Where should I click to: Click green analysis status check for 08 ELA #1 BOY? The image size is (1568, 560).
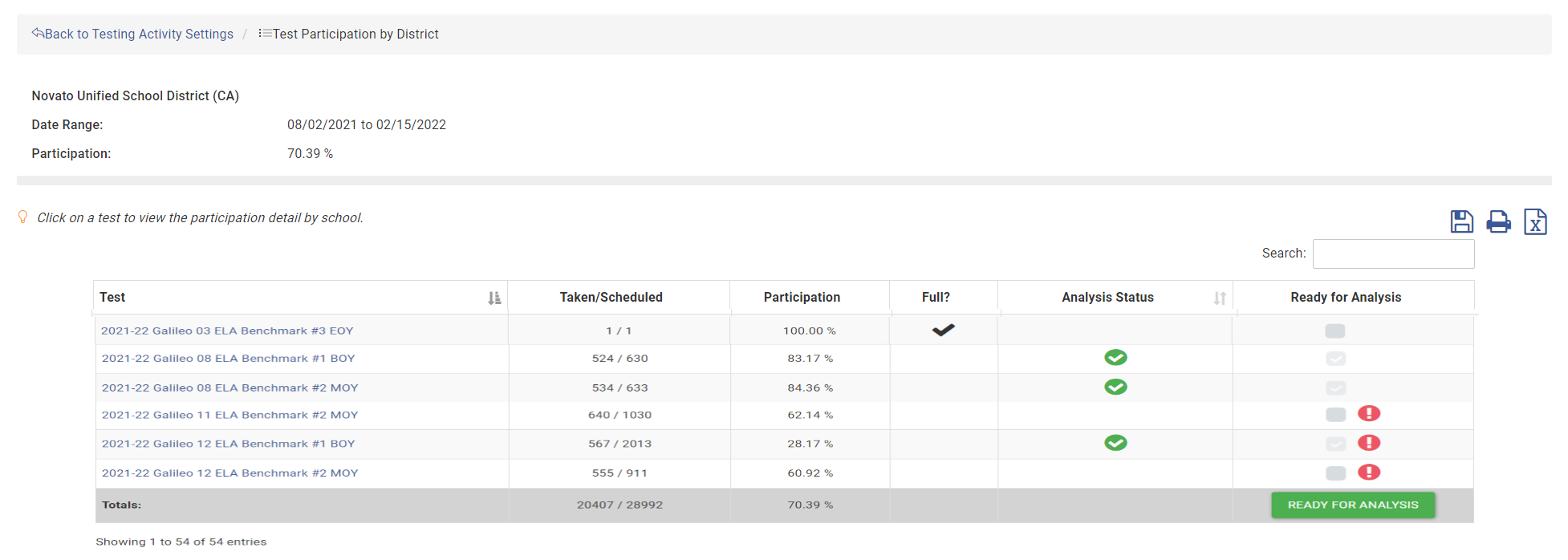coord(1115,358)
